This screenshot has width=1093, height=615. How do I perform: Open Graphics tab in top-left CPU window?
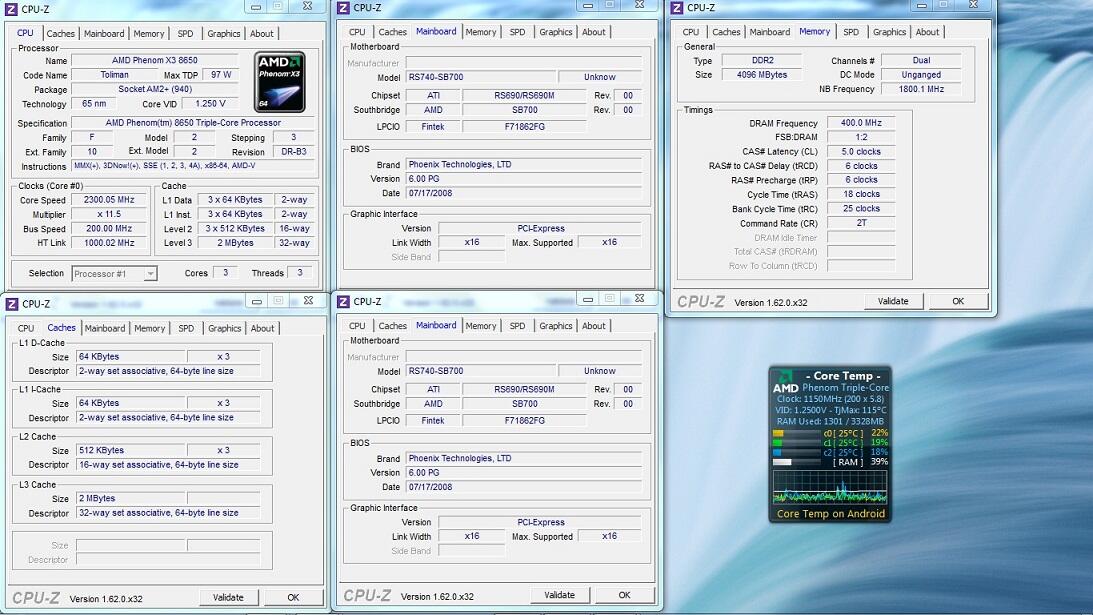(224, 33)
